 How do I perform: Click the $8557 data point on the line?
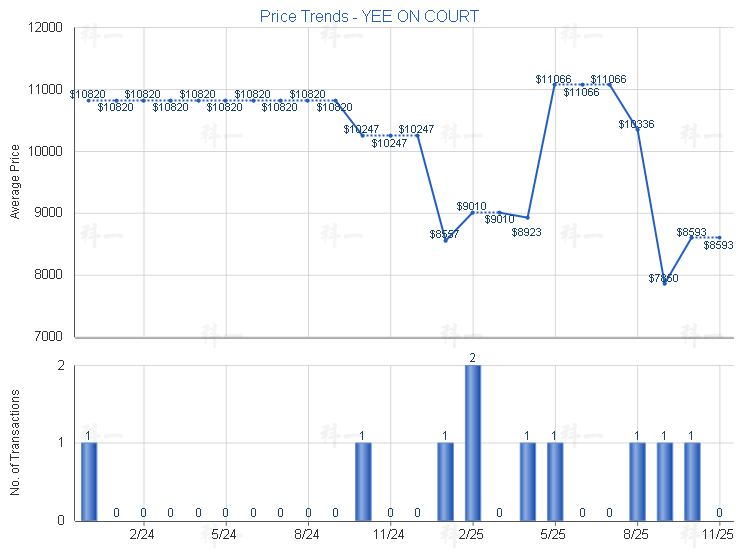[x=446, y=240]
